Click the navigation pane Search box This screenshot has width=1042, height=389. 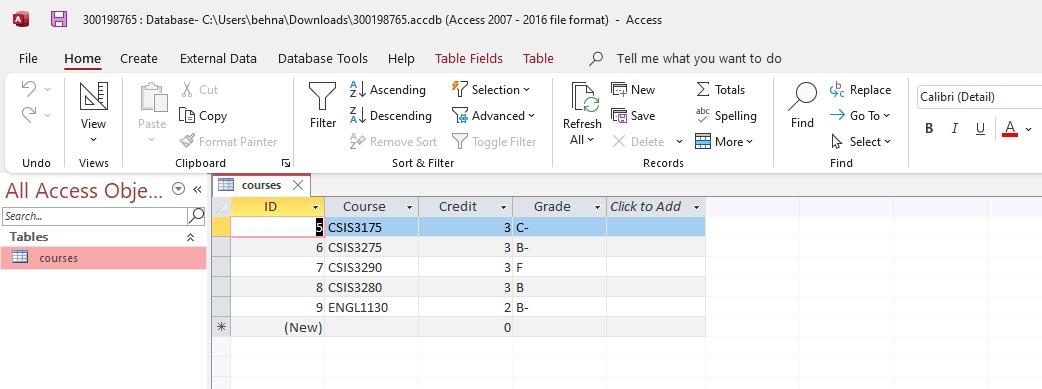click(94, 216)
